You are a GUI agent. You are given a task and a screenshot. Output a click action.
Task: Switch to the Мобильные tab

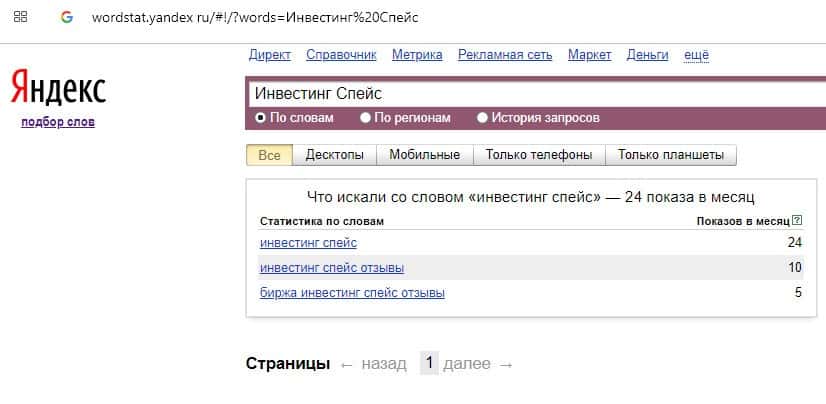[425, 155]
